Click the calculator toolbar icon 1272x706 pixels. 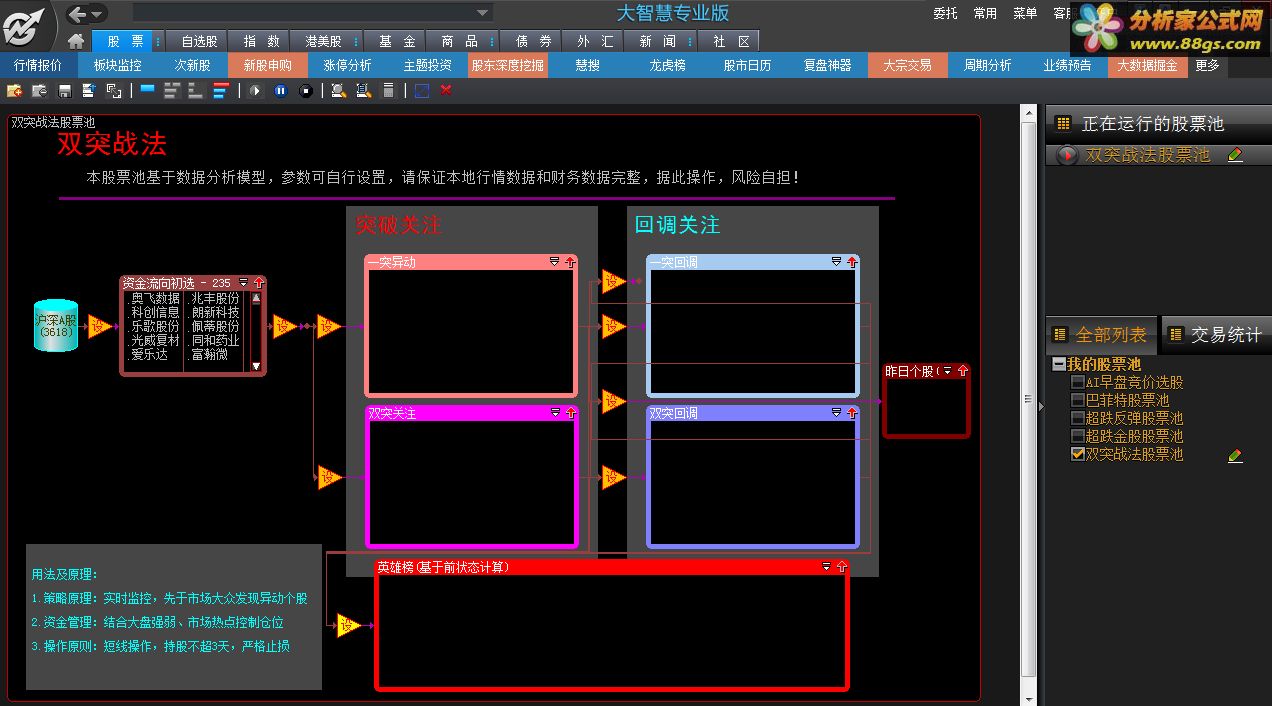click(x=389, y=91)
